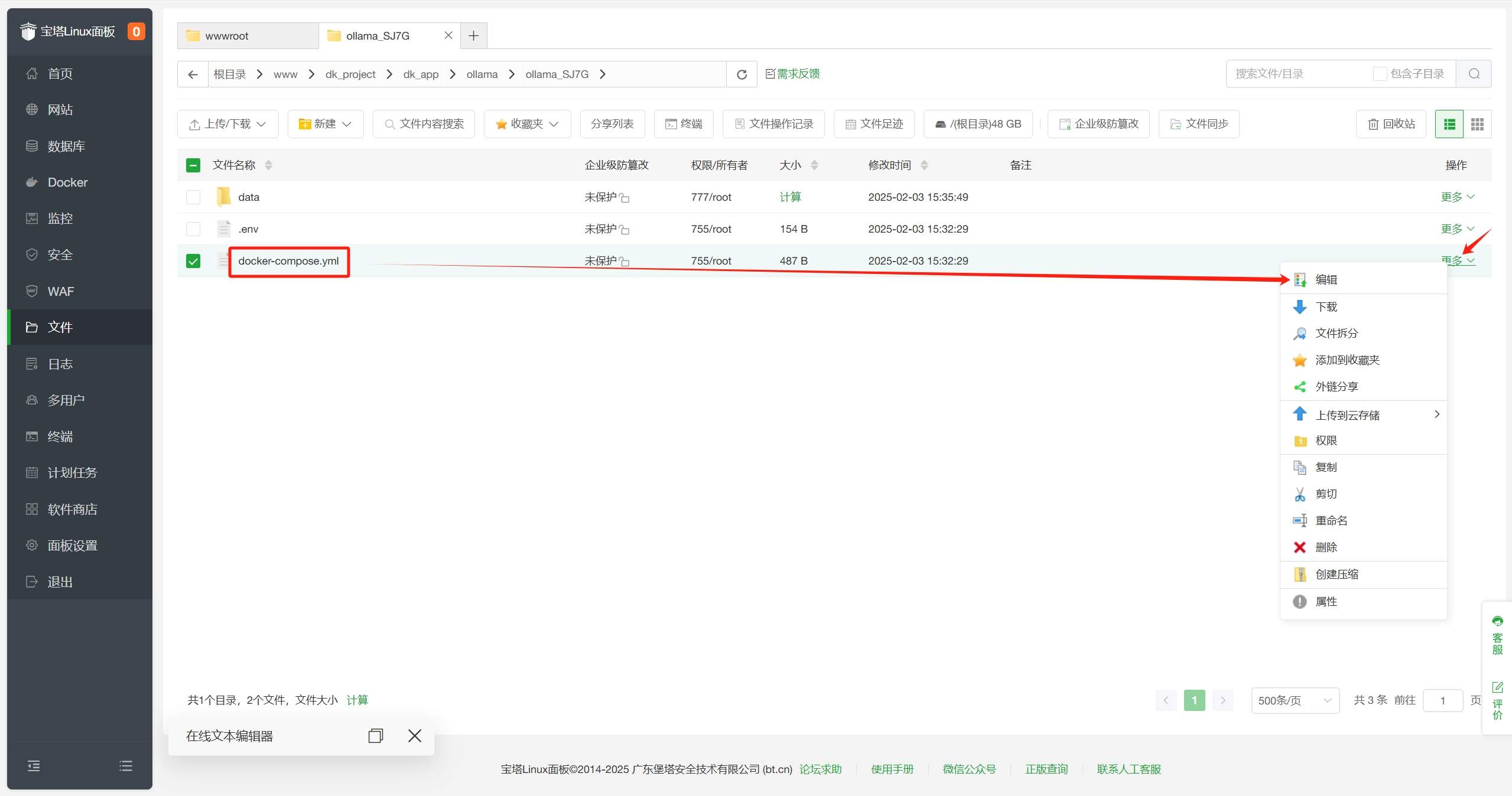
Task: Click 计算 size link for data folder
Action: (x=790, y=197)
